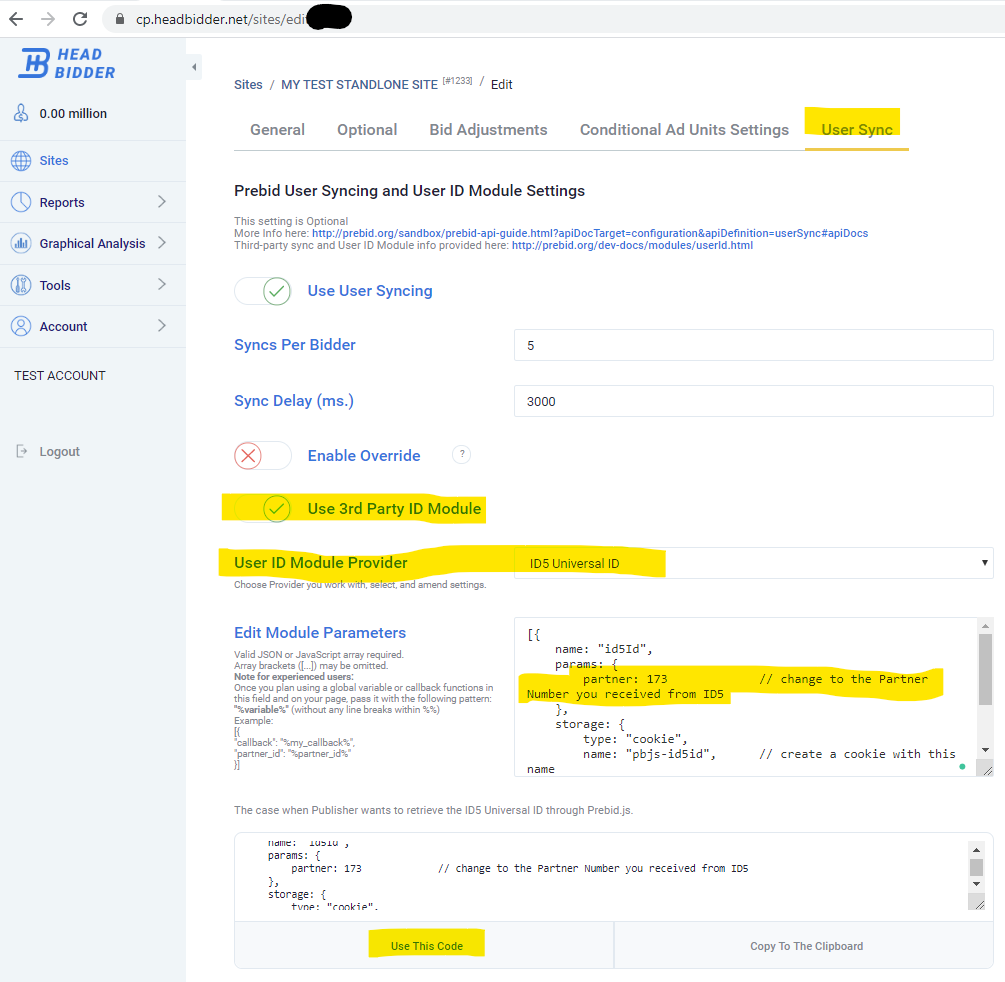Click the Logout door icon
The height and width of the screenshot is (982, 1005).
tap(22, 451)
